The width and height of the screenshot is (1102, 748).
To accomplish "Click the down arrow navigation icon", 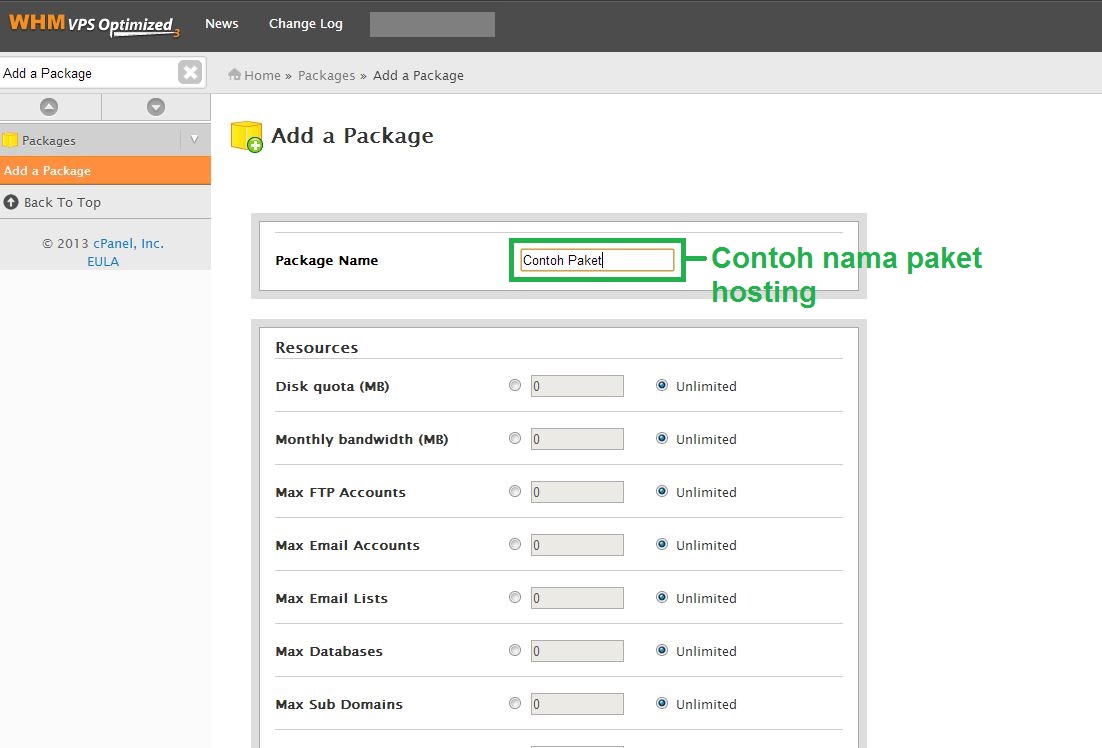I will coord(155,107).
